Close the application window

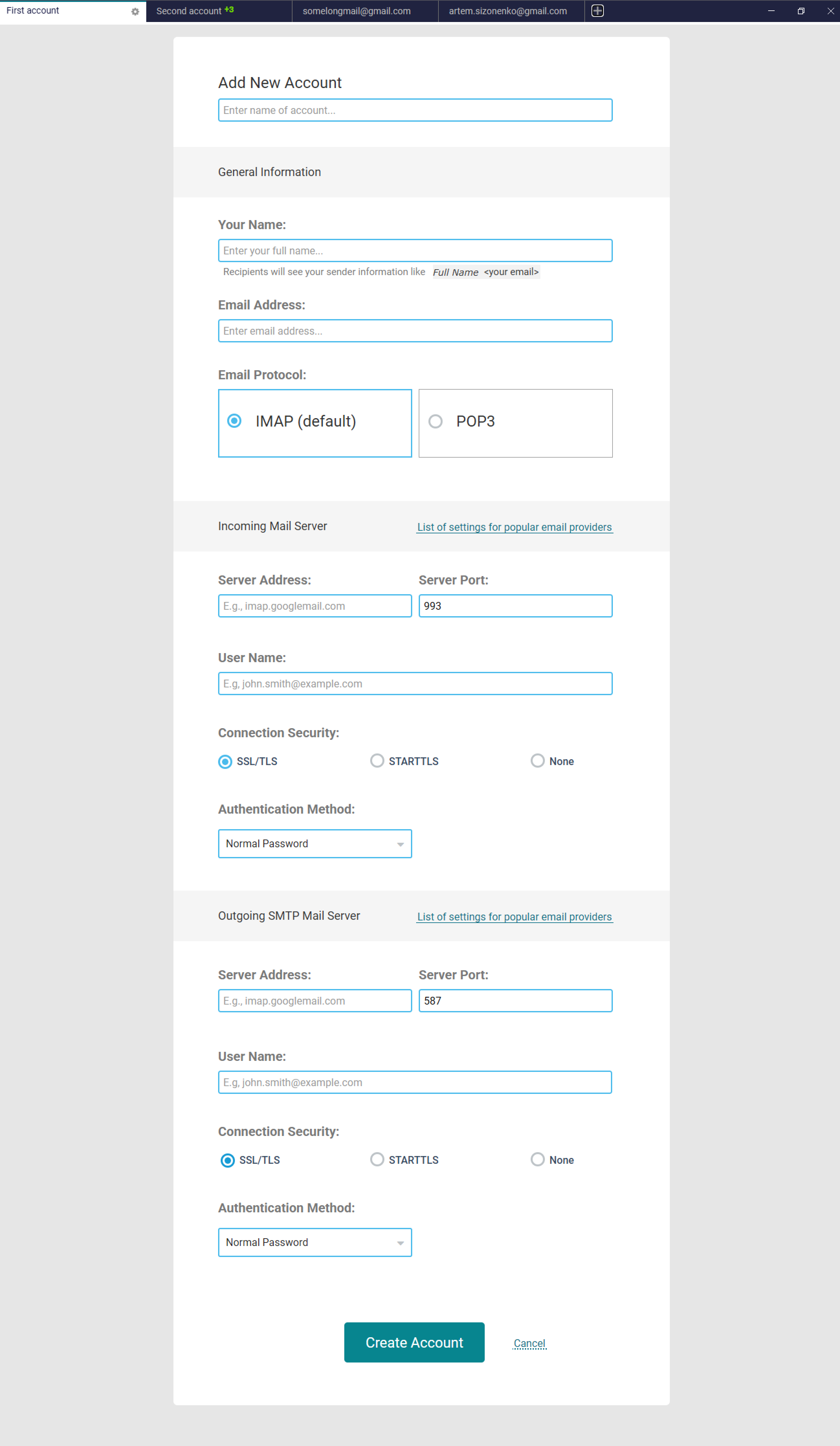pos(830,11)
